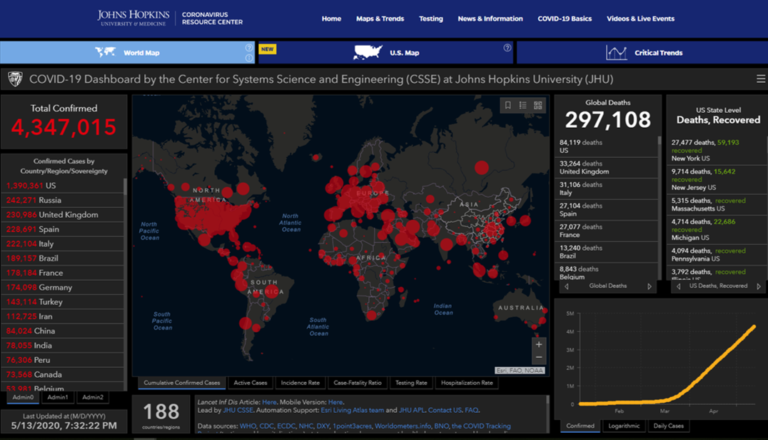Click the lower info icon on World Map tab
The width and height of the screenshot is (768, 440).
click(249, 58)
